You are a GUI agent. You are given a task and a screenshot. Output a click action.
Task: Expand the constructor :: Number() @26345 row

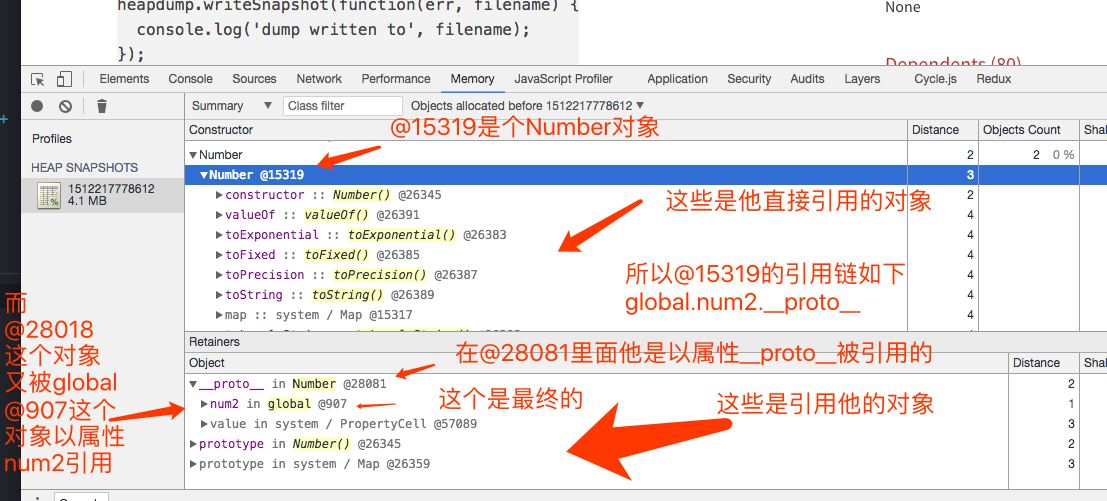point(220,195)
